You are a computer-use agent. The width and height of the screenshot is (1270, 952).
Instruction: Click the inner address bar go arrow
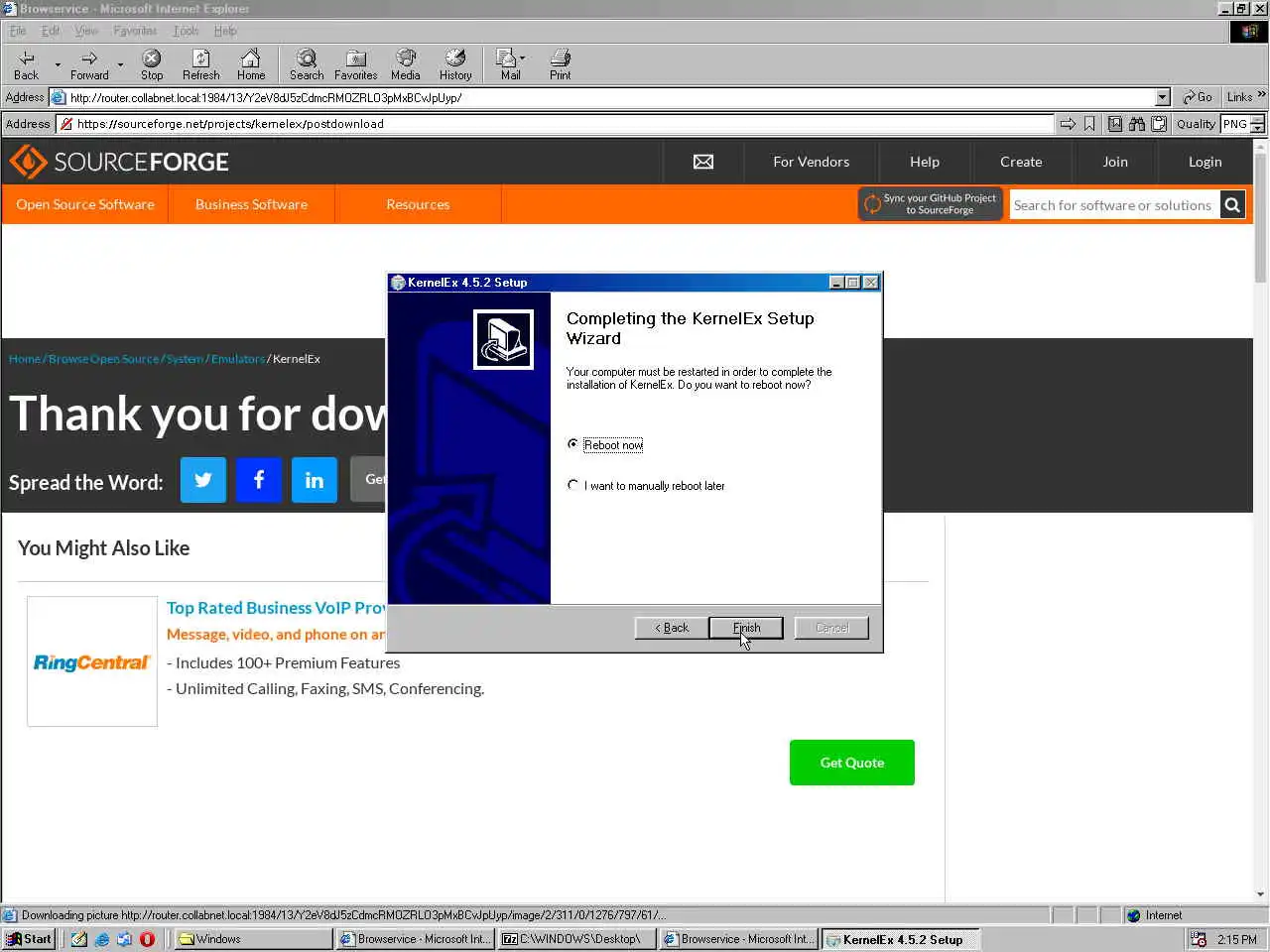[x=1068, y=124]
